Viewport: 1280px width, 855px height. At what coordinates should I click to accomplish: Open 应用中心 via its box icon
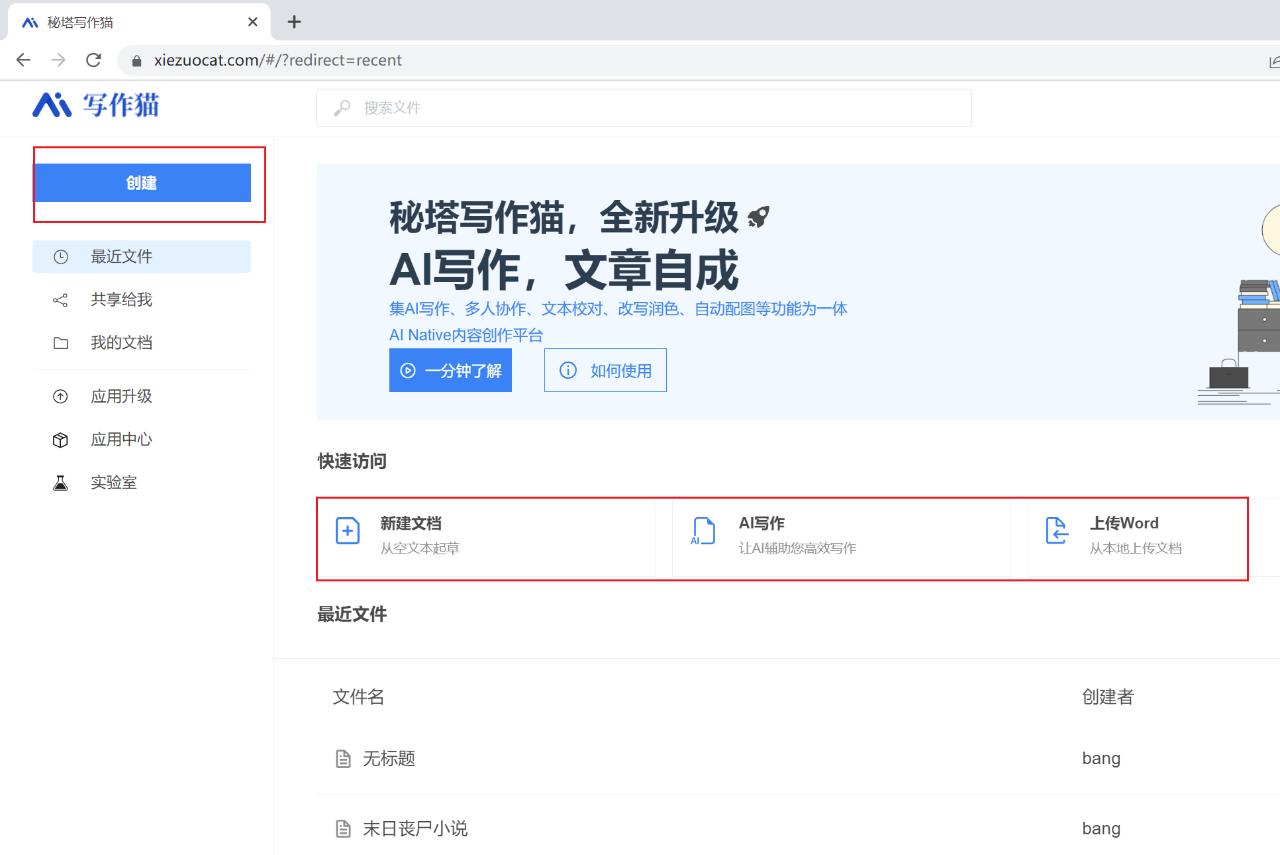[x=60, y=439]
